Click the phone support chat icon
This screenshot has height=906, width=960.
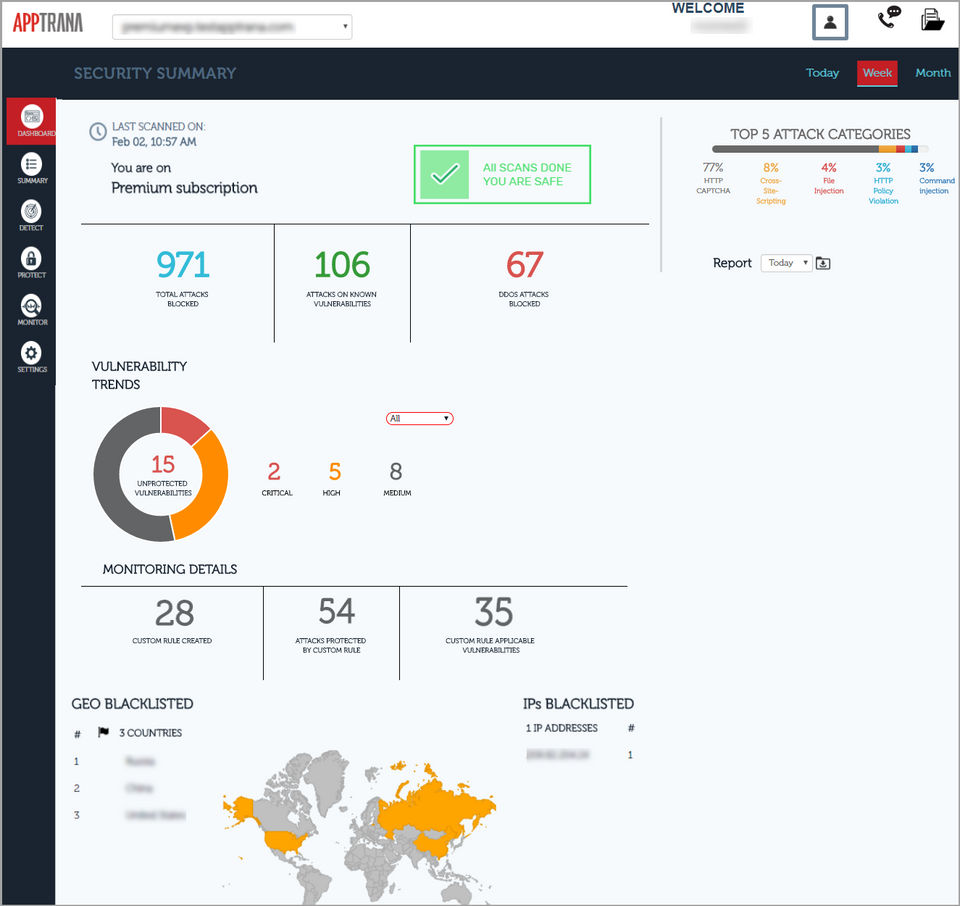(889, 17)
